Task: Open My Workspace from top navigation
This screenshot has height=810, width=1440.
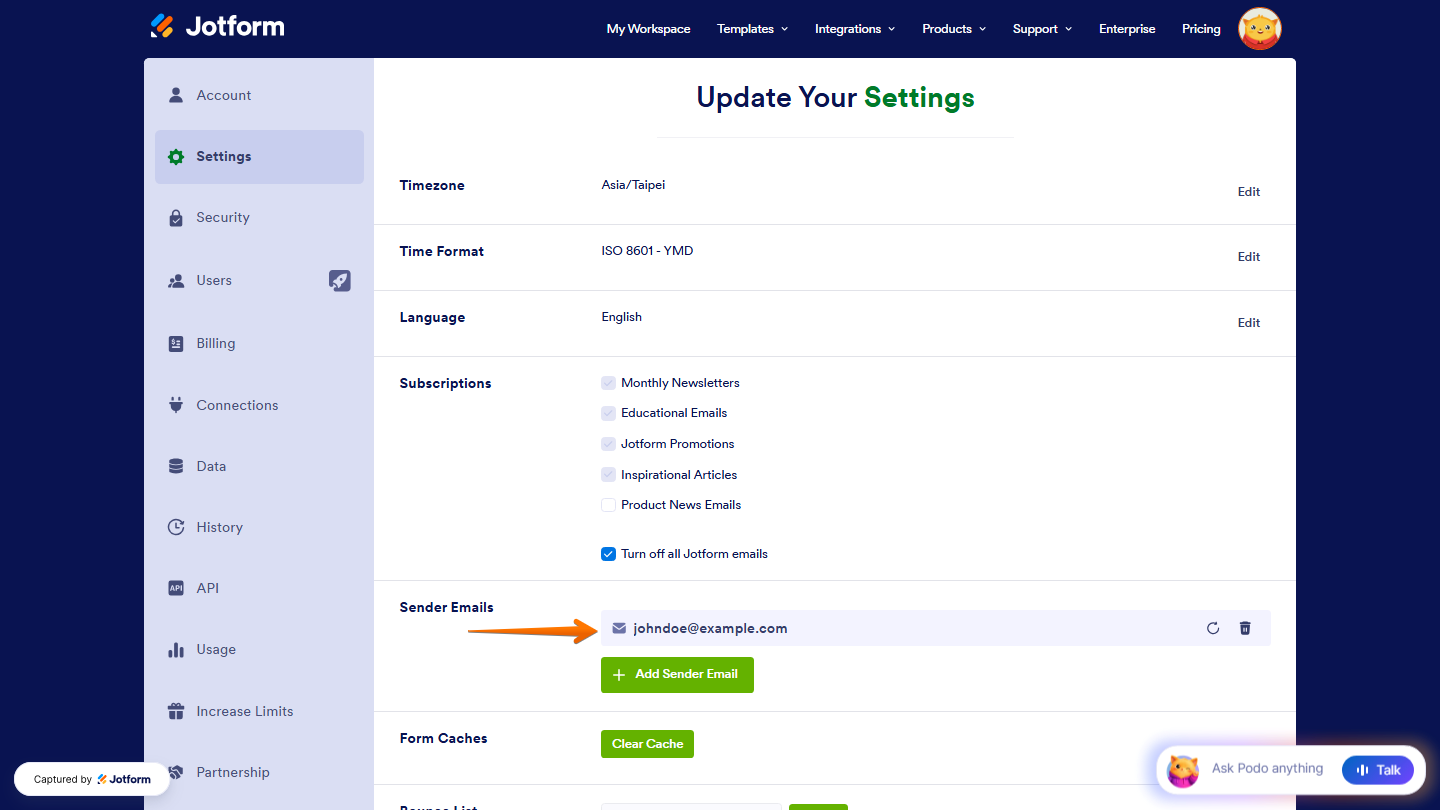Action: click(648, 29)
